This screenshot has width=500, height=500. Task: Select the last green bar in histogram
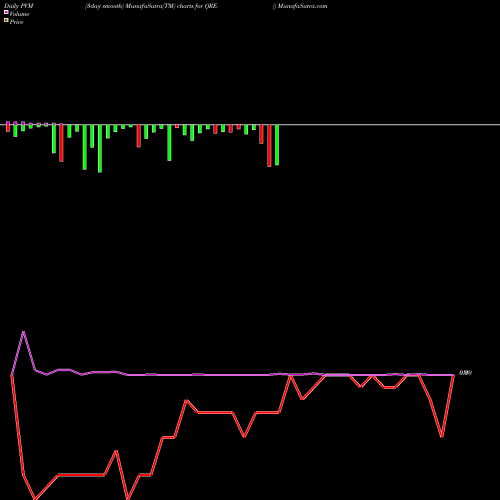tap(277, 145)
